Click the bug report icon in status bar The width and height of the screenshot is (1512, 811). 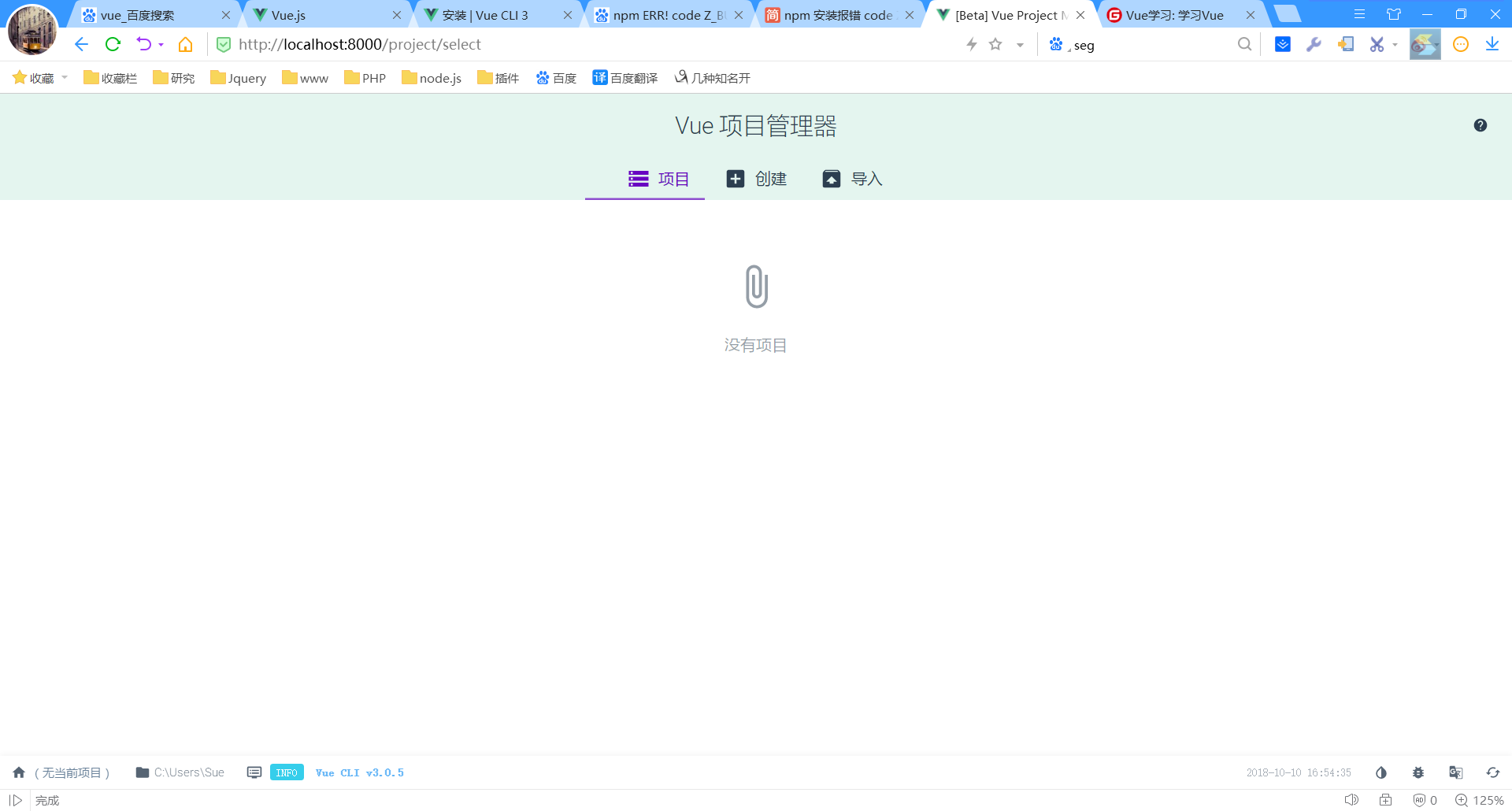point(1417,772)
